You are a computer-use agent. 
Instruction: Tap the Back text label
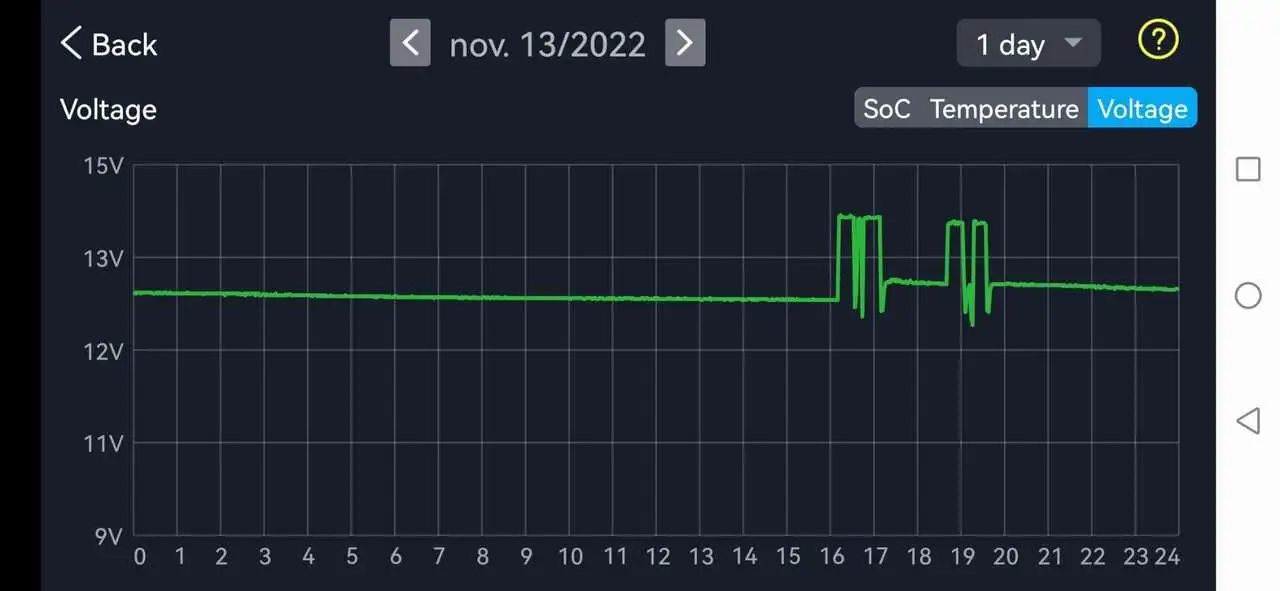tap(124, 44)
